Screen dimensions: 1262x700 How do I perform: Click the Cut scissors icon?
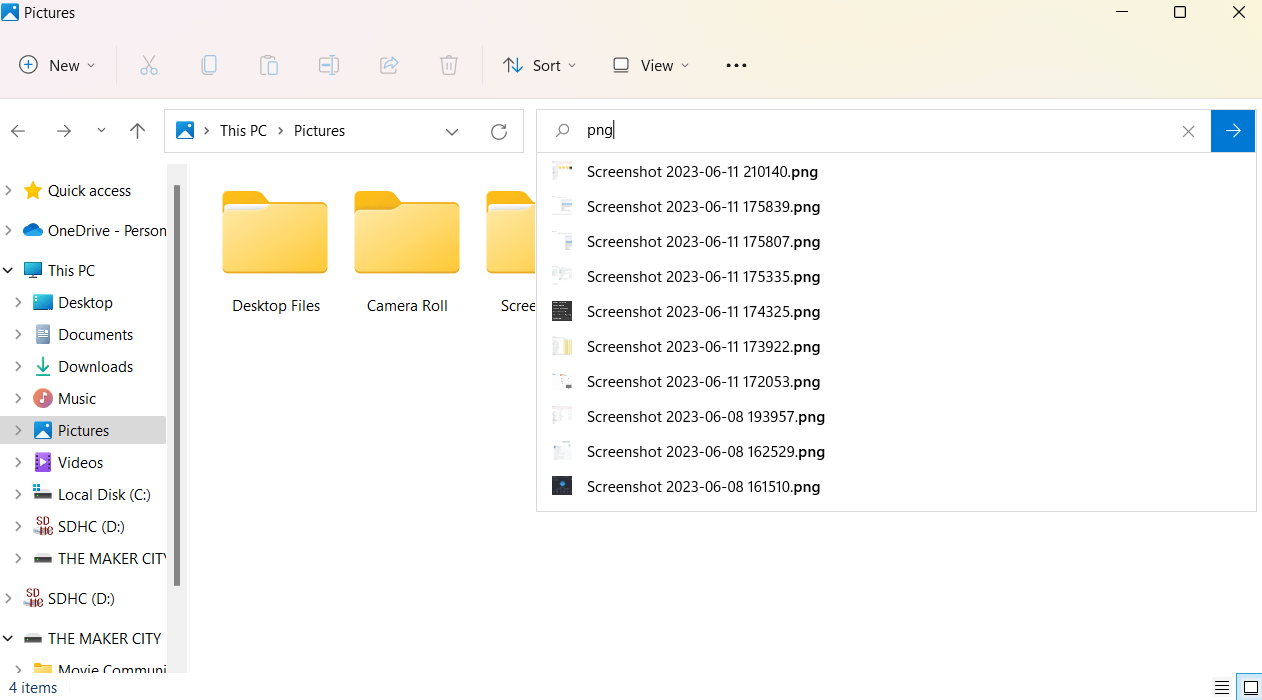click(149, 65)
